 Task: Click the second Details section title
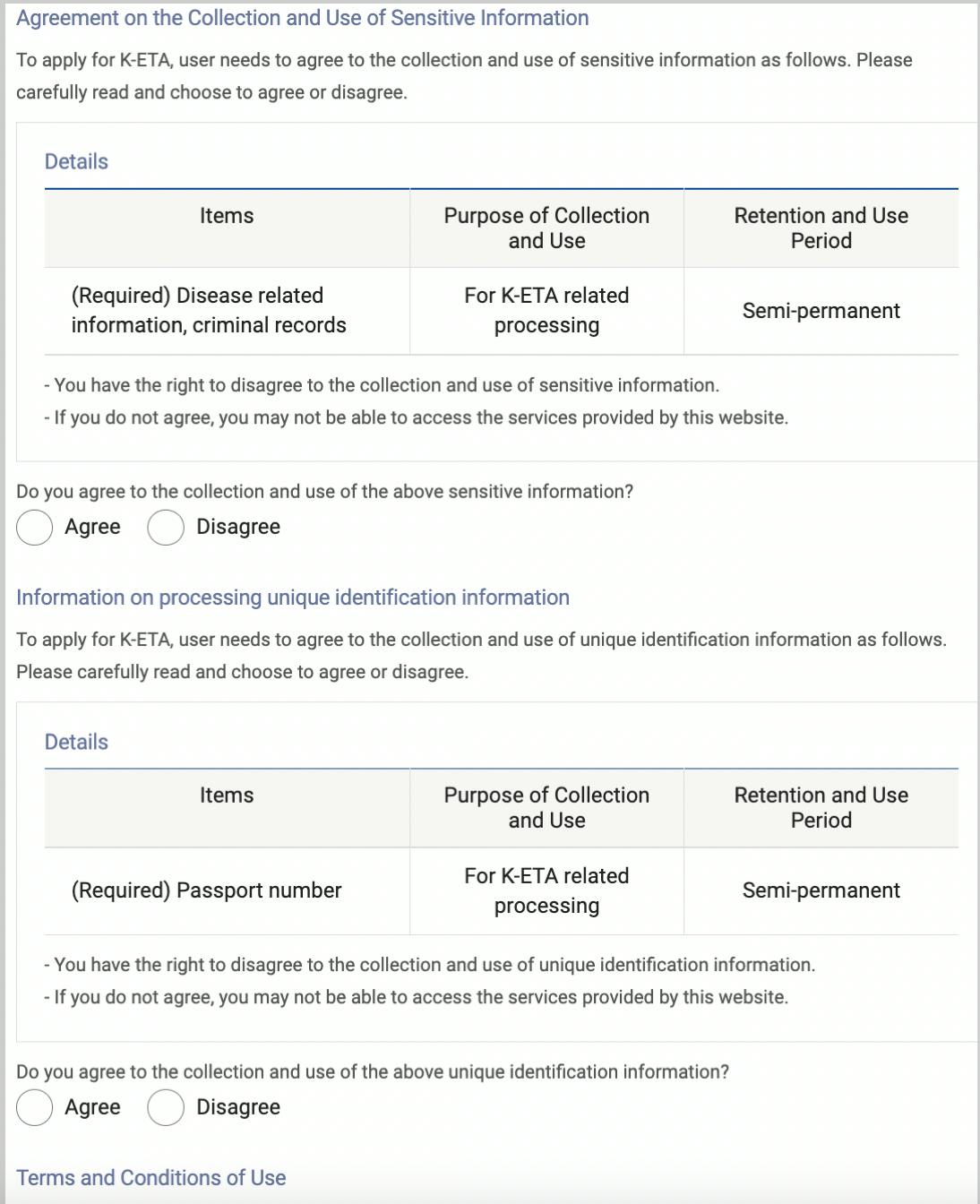(x=76, y=742)
